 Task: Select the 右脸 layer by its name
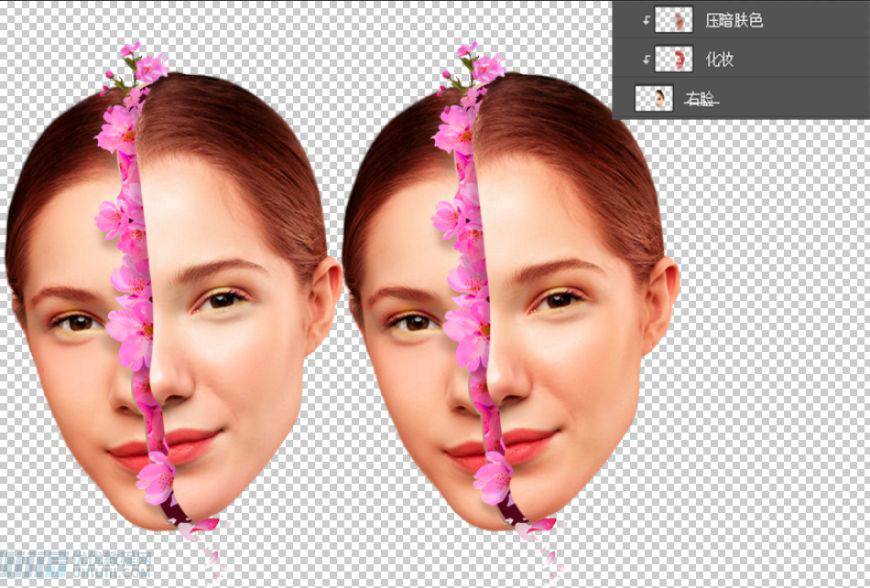(x=704, y=99)
